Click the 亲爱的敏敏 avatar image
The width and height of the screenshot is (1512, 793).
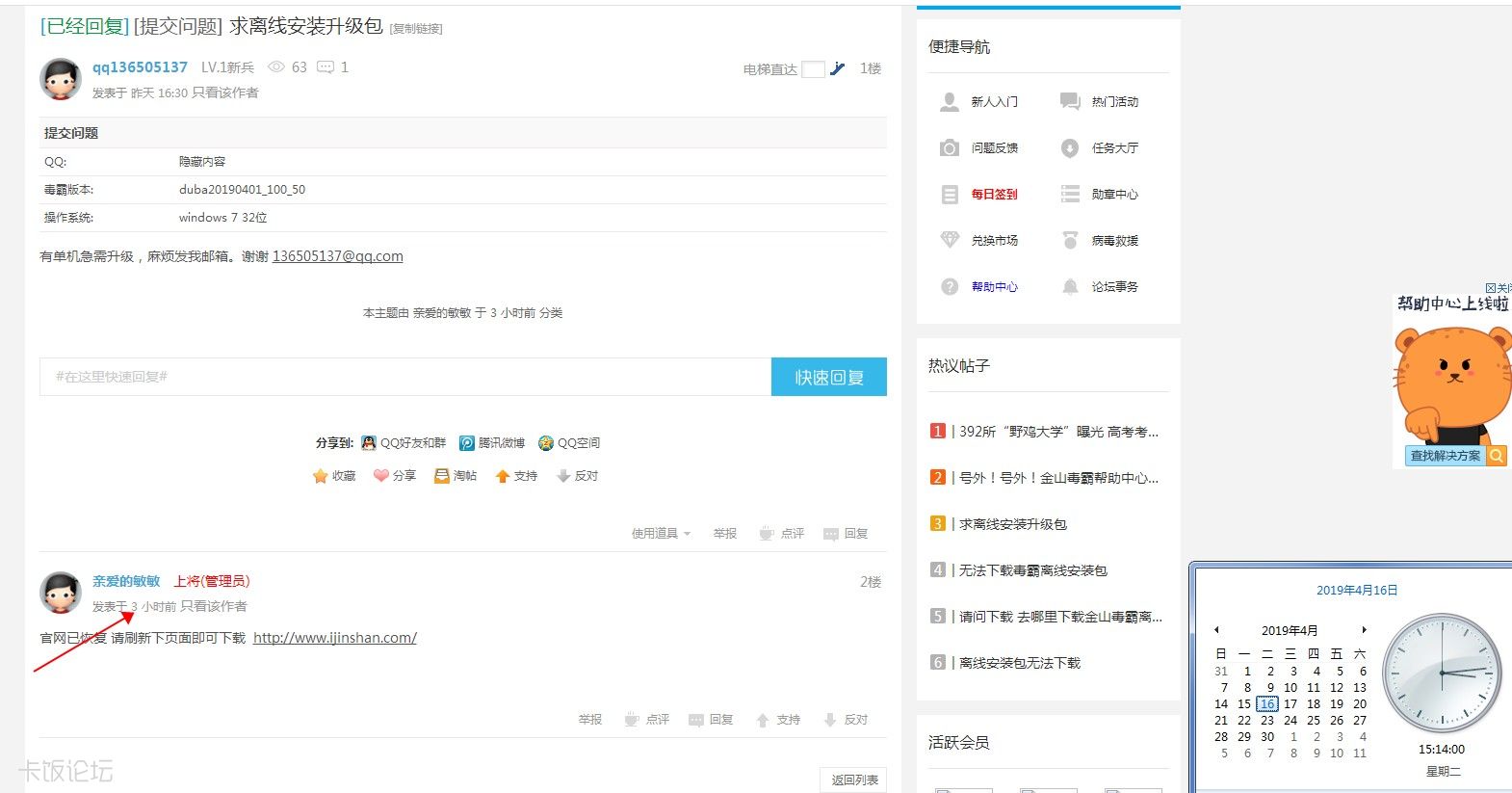click(61, 593)
